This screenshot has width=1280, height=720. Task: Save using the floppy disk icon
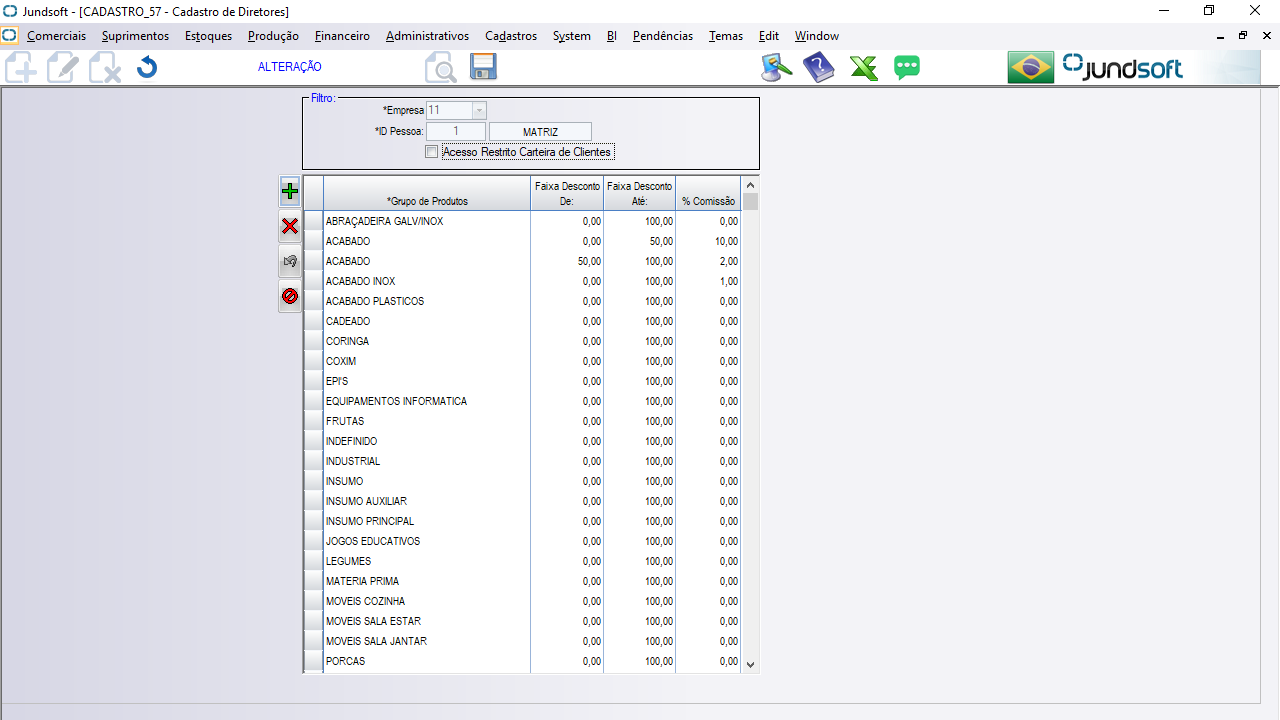484,67
